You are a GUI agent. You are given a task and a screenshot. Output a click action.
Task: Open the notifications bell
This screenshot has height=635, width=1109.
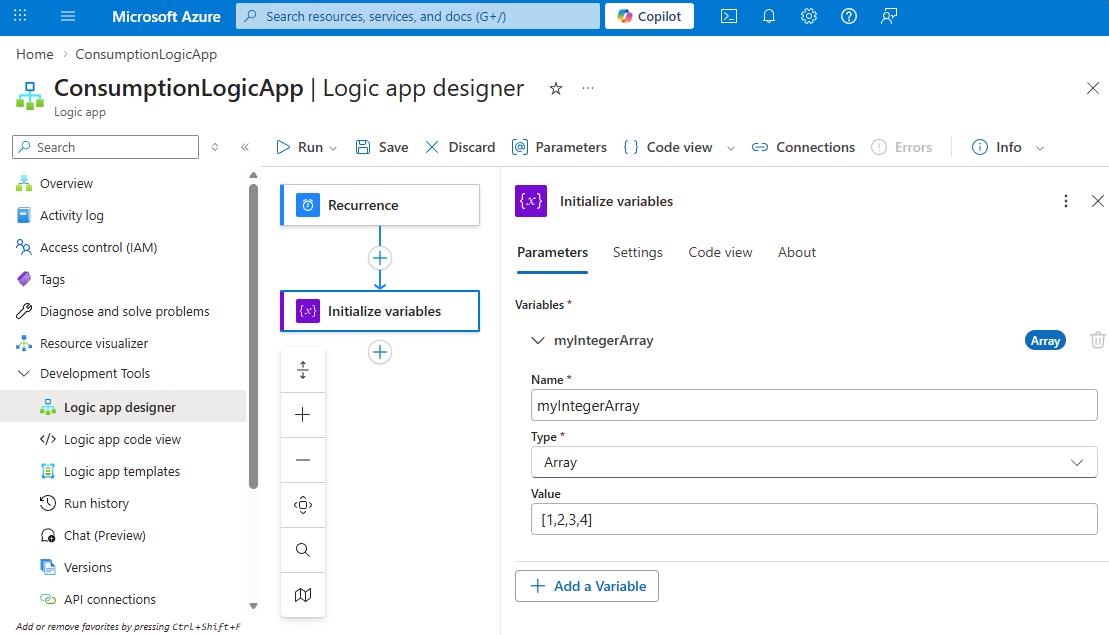[x=769, y=16]
